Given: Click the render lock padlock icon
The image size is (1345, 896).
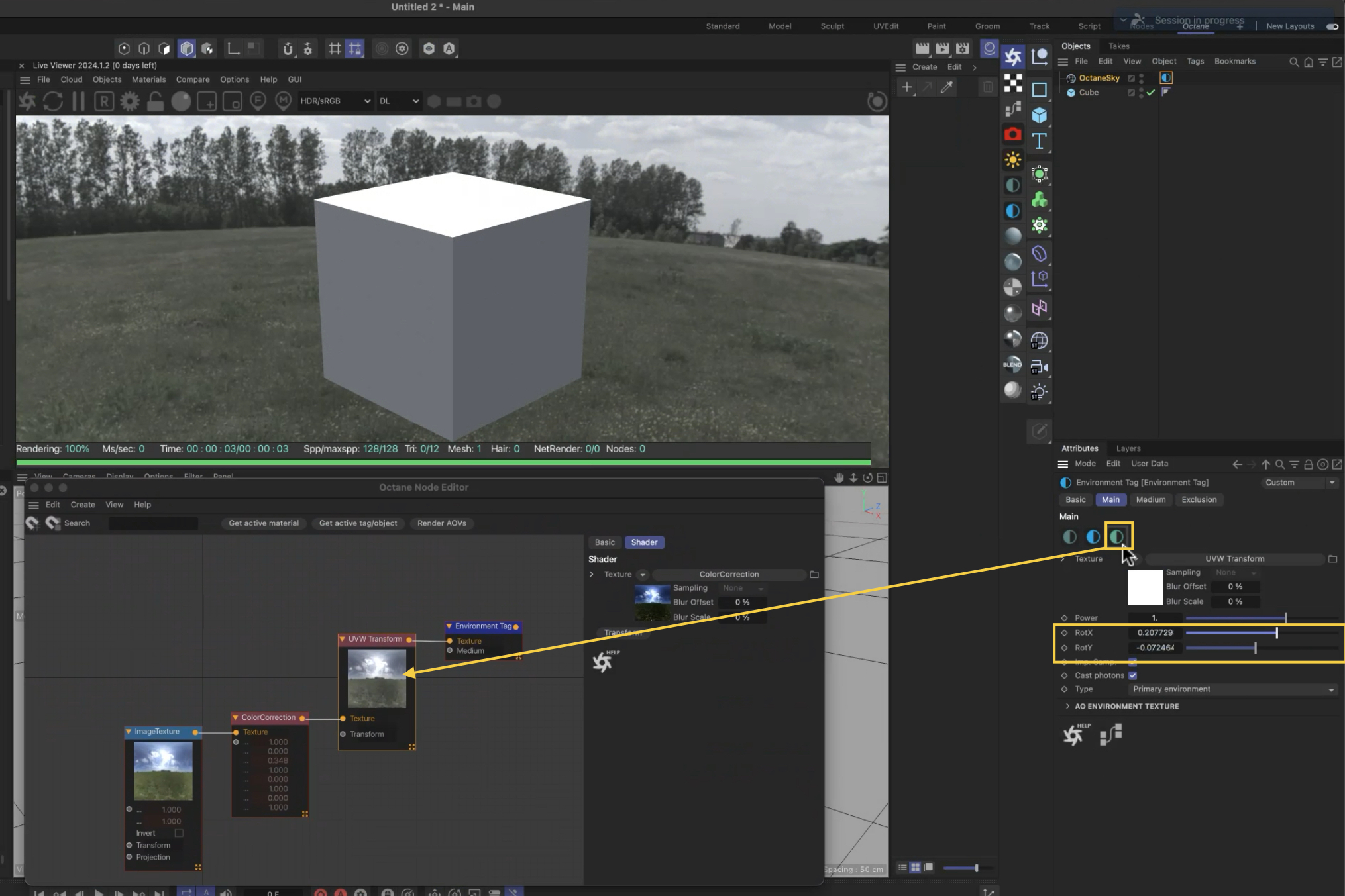Looking at the screenshot, I should tap(155, 101).
